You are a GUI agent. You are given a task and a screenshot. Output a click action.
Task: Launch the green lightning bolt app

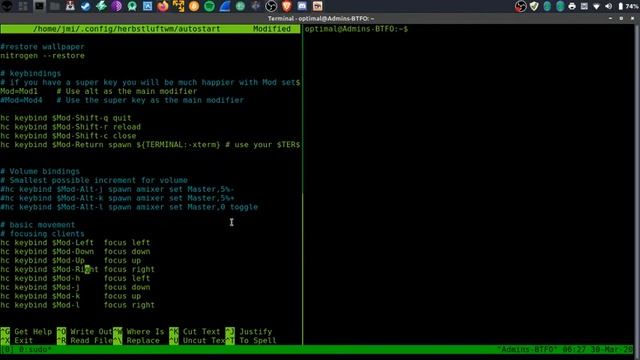click(101, 6)
